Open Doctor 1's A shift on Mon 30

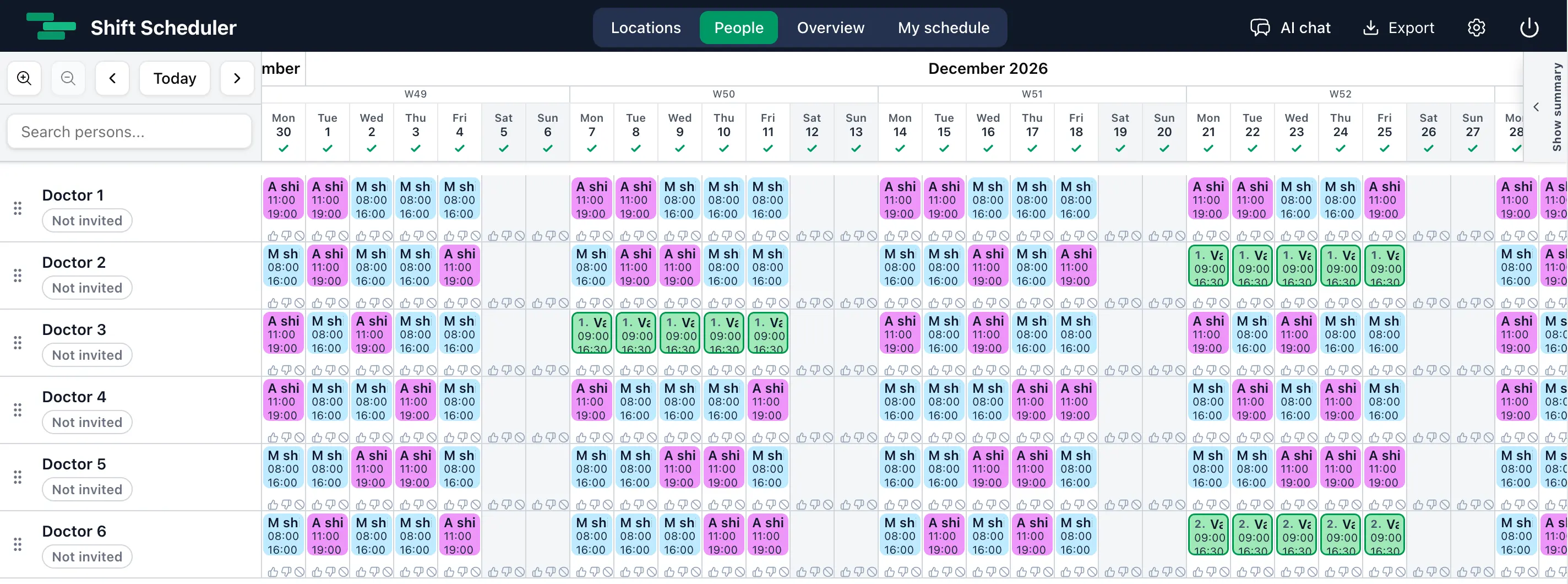coord(284,199)
